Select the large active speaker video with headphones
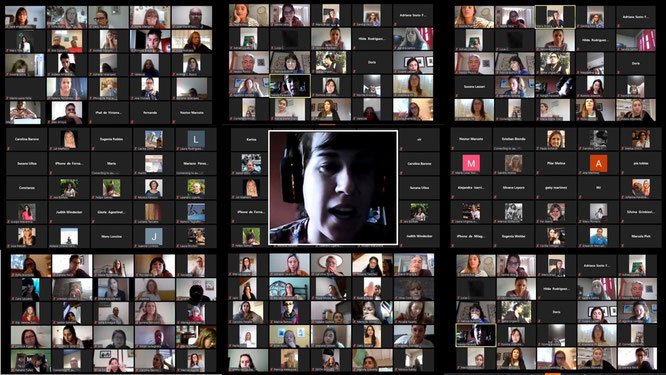Screen dimensions: 666x375 (x=333, y=188)
